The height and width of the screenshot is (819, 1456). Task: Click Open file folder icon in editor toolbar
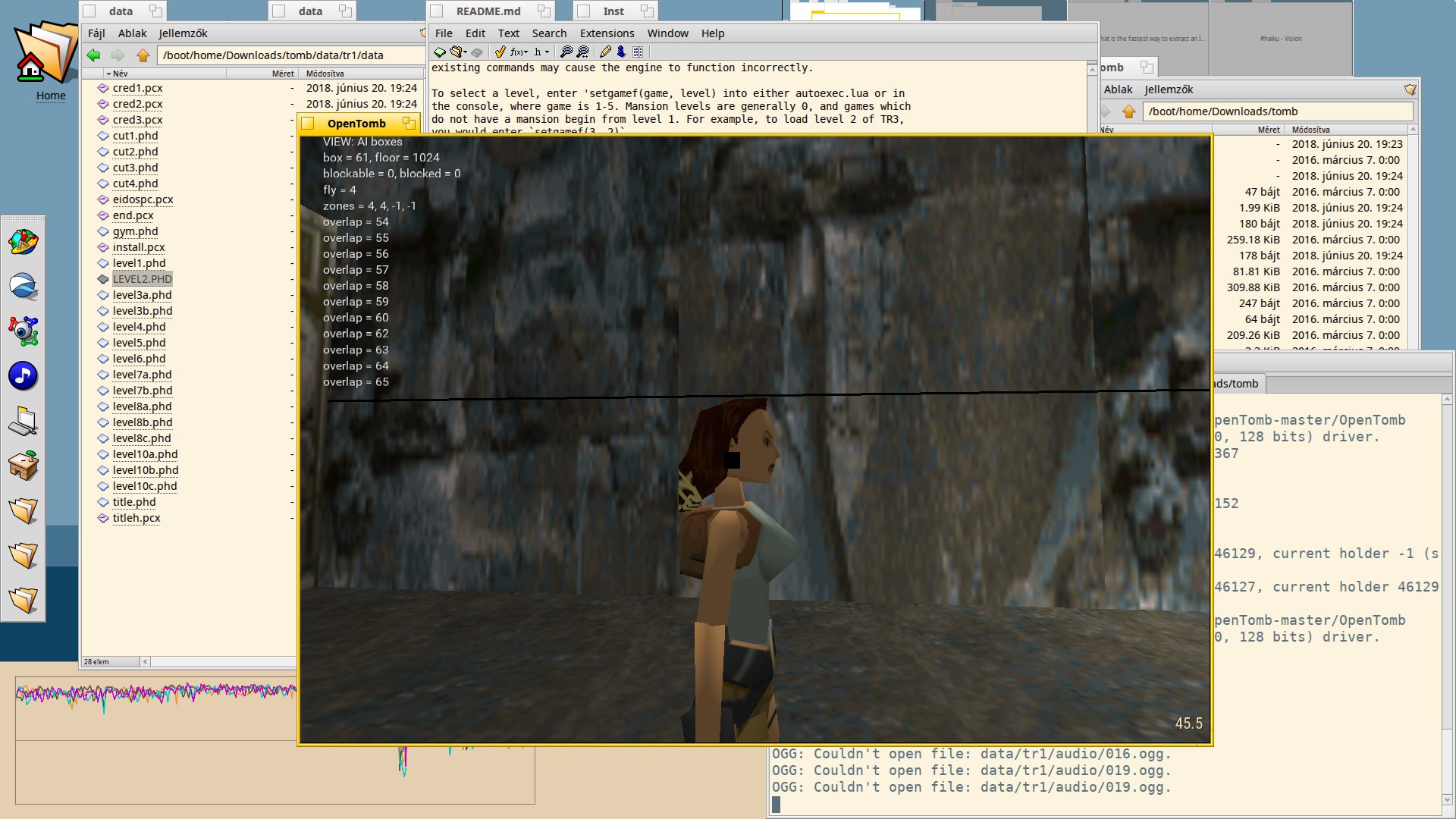click(455, 52)
